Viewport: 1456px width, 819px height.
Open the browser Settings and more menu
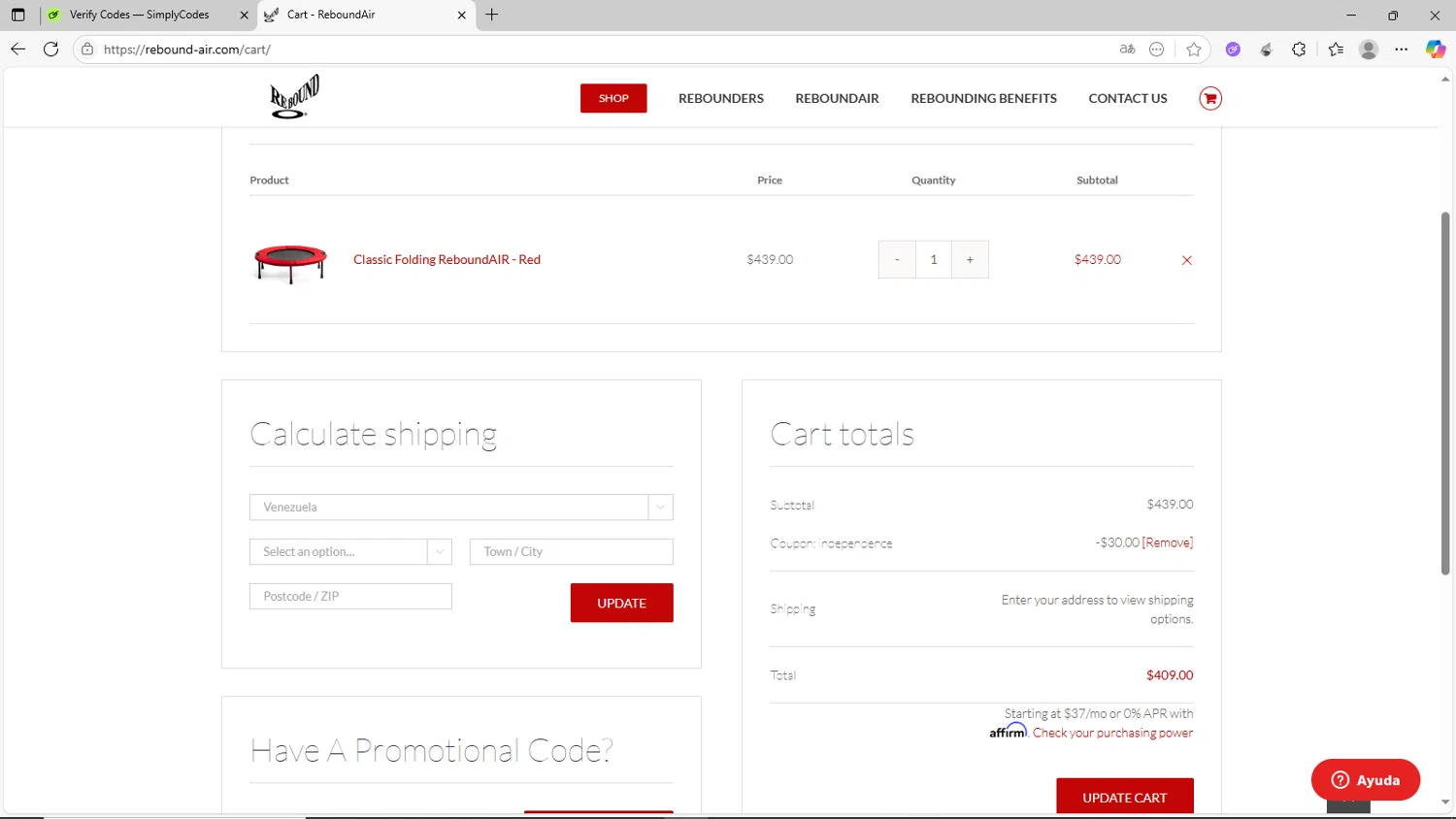[x=1402, y=49]
